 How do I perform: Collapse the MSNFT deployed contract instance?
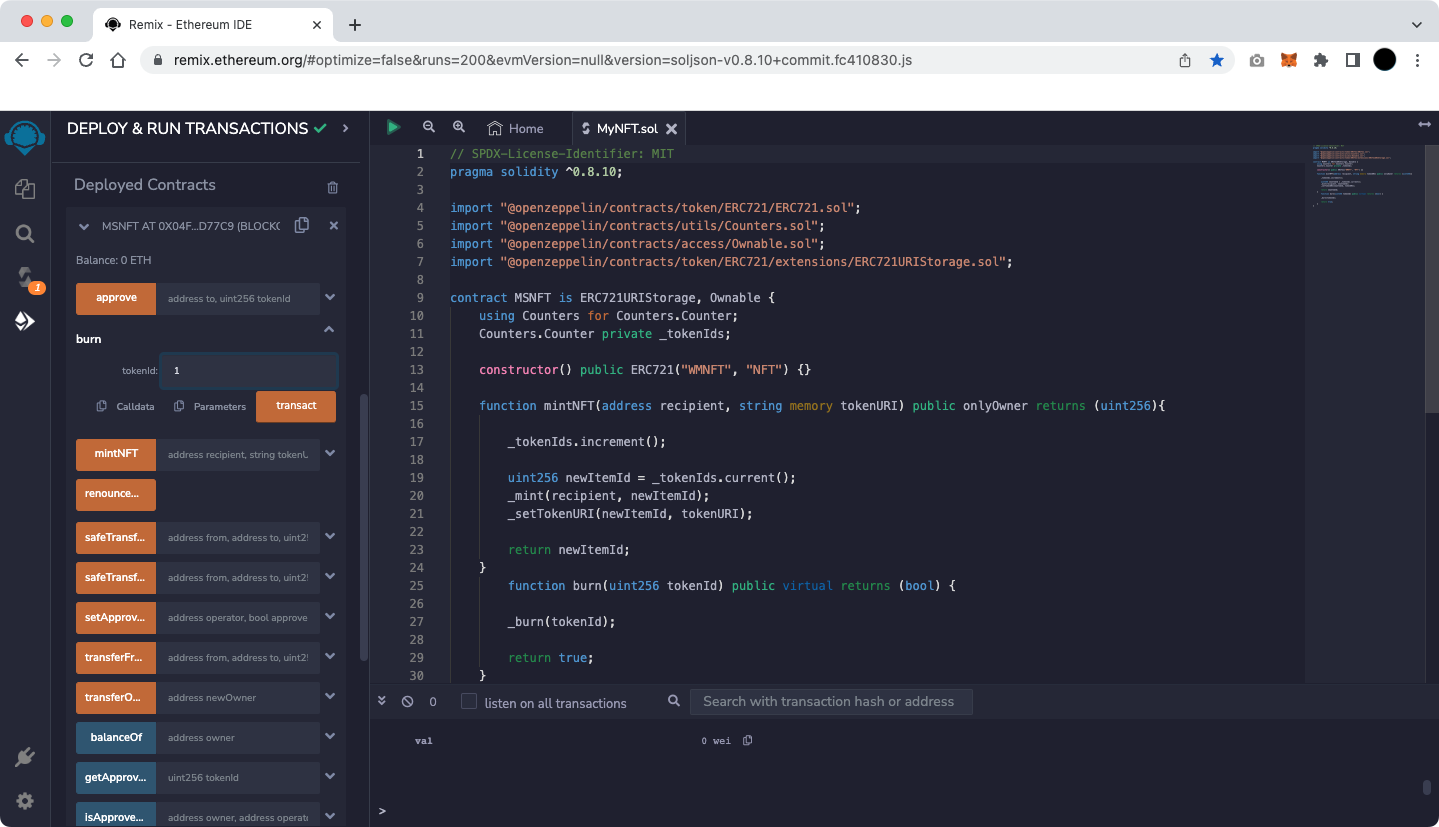click(x=84, y=227)
